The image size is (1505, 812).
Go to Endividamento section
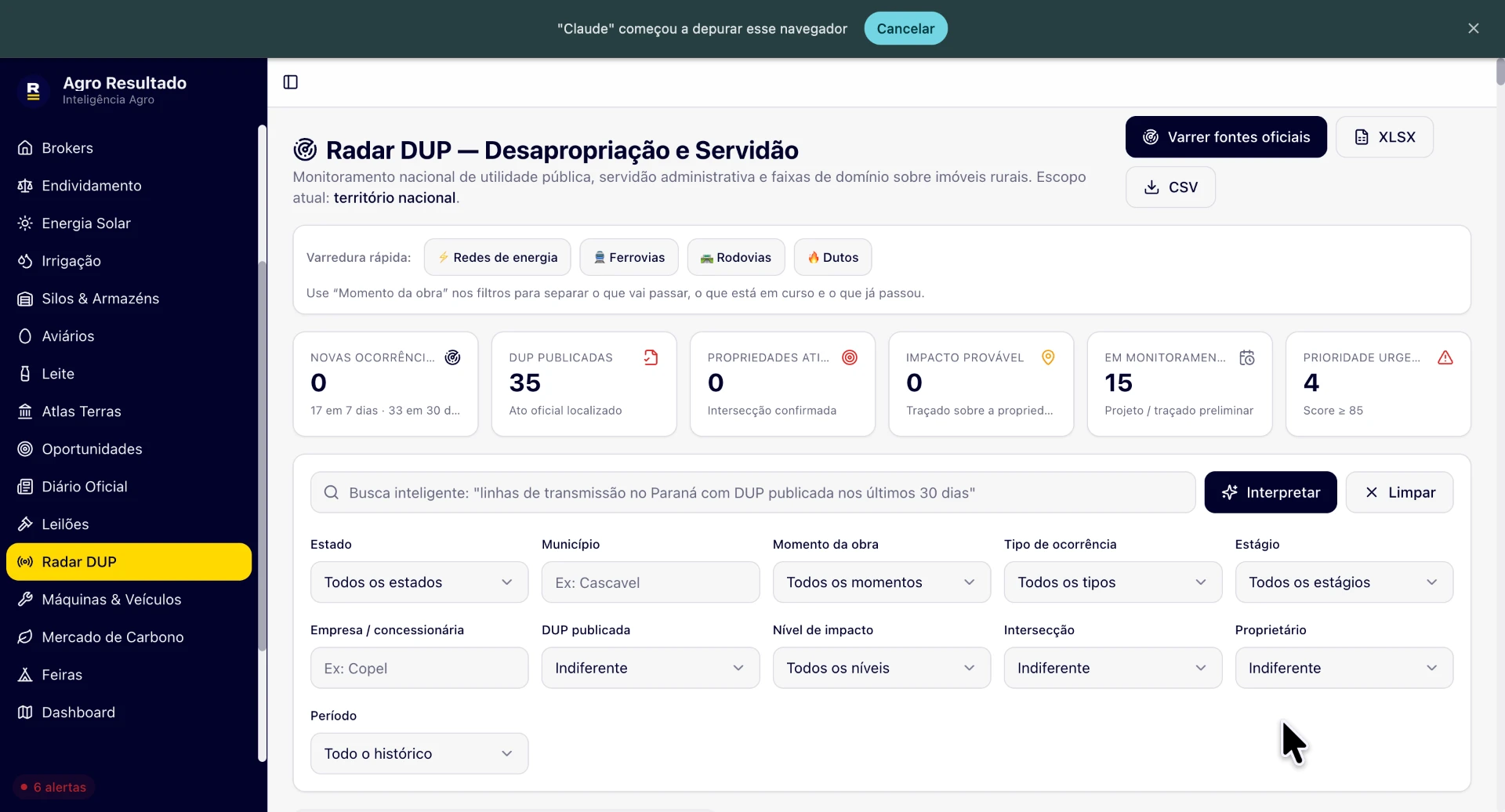(129, 186)
